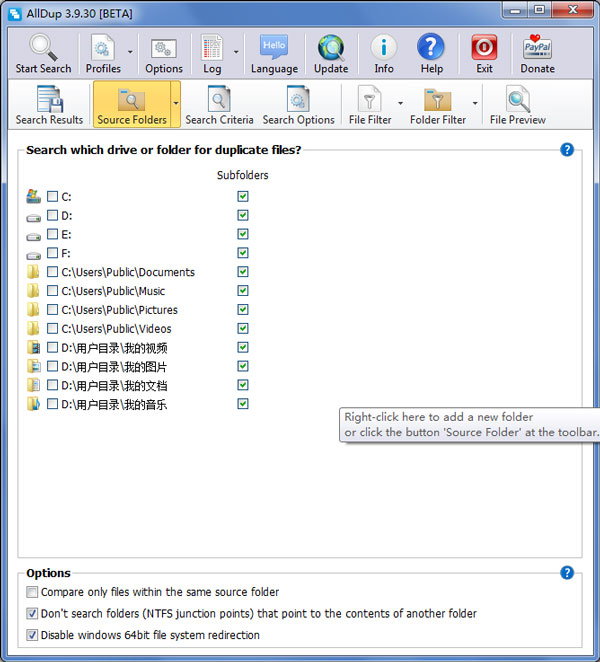Open the Folder Filter page
Screen dimensions: 600x662
(438, 105)
